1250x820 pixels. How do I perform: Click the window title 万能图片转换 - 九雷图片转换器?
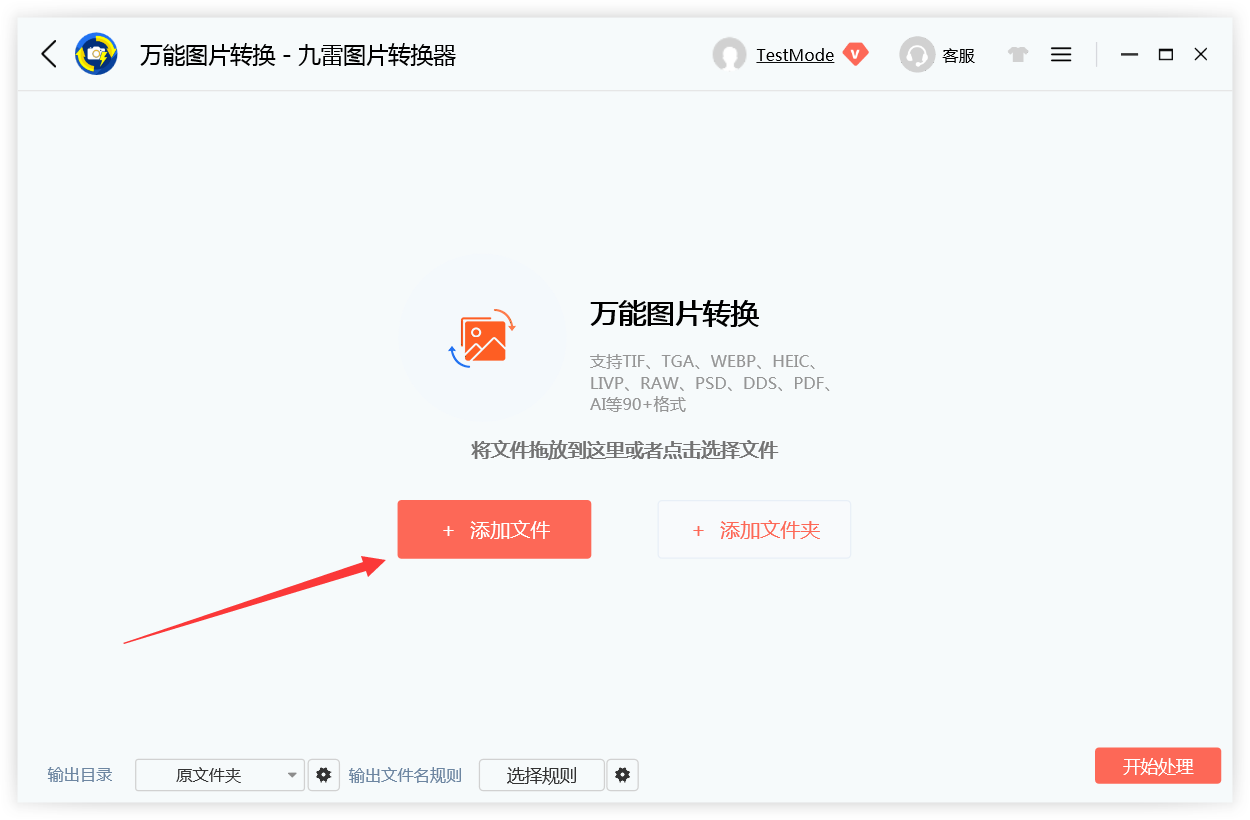click(x=298, y=55)
